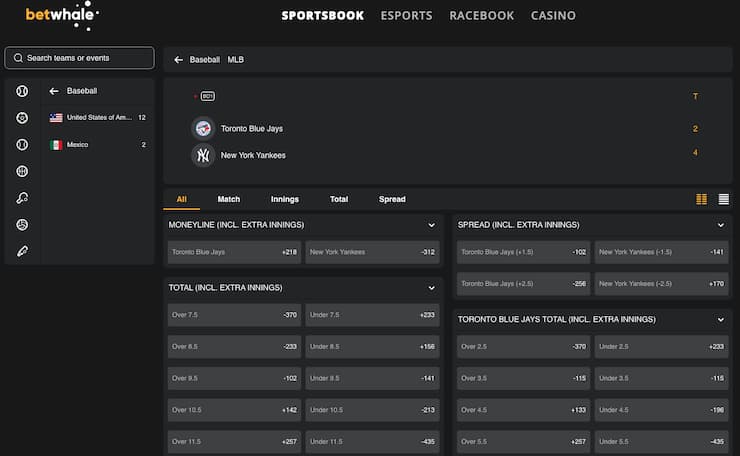Switch to the Innings tab

point(284,199)
